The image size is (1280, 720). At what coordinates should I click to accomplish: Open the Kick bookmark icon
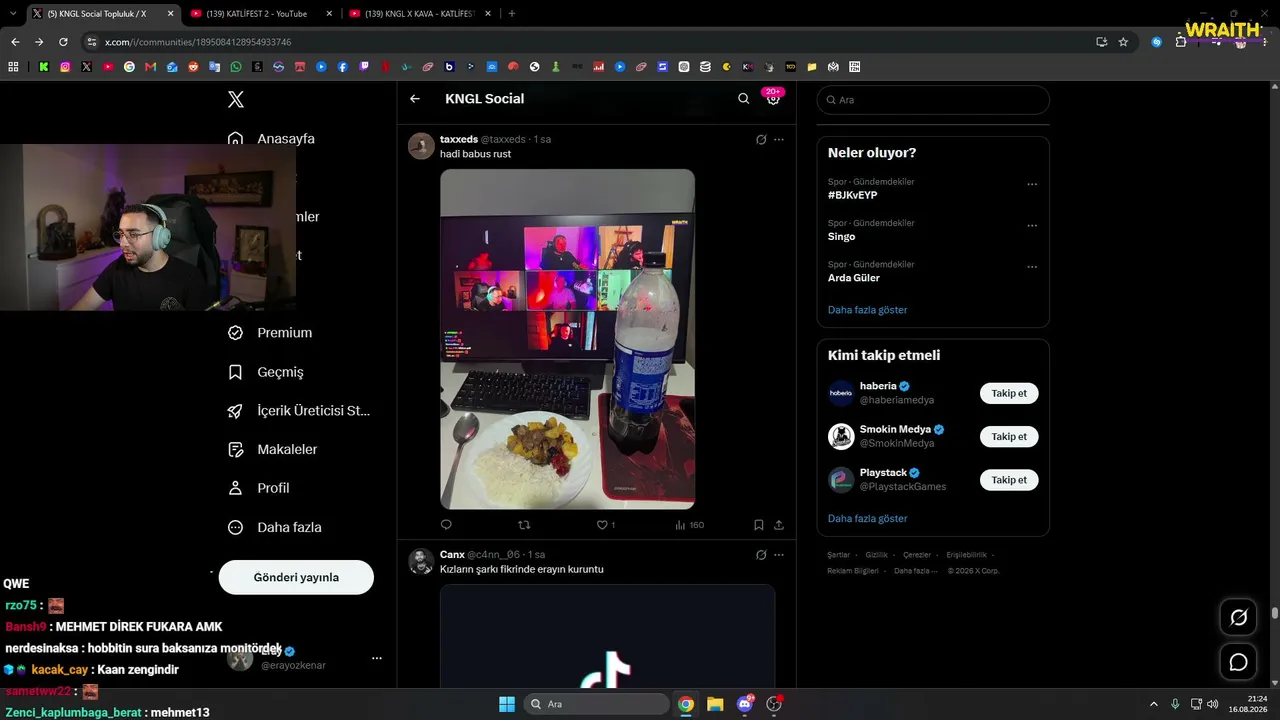pyautogui.click(x=44, y=67)
